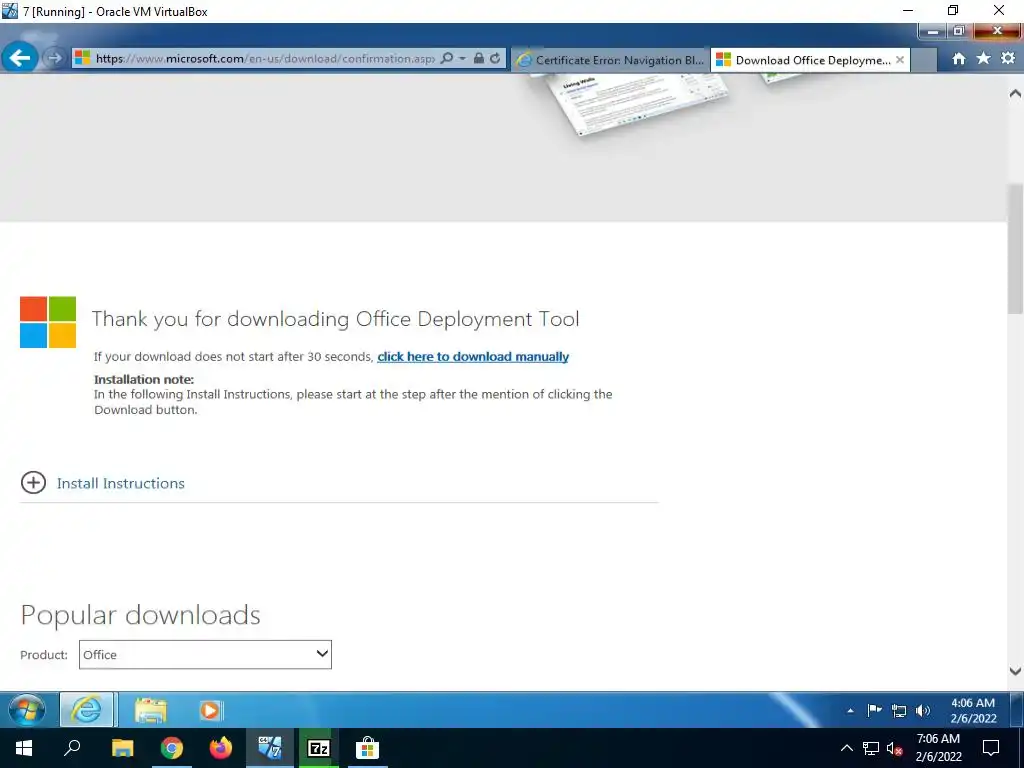
Task: Click the search magnifier in address bar
Action: pyautogui.click(x=447, y=58)
